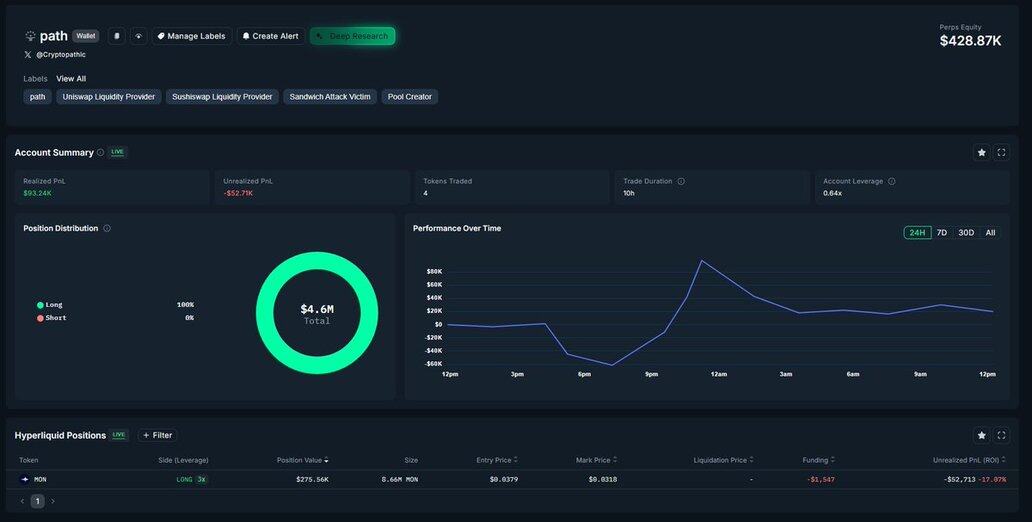The height and width of the screenshot is (522, 1032).
Task: Select the 7D performance timeframe
Action: (x=941, y=233)
